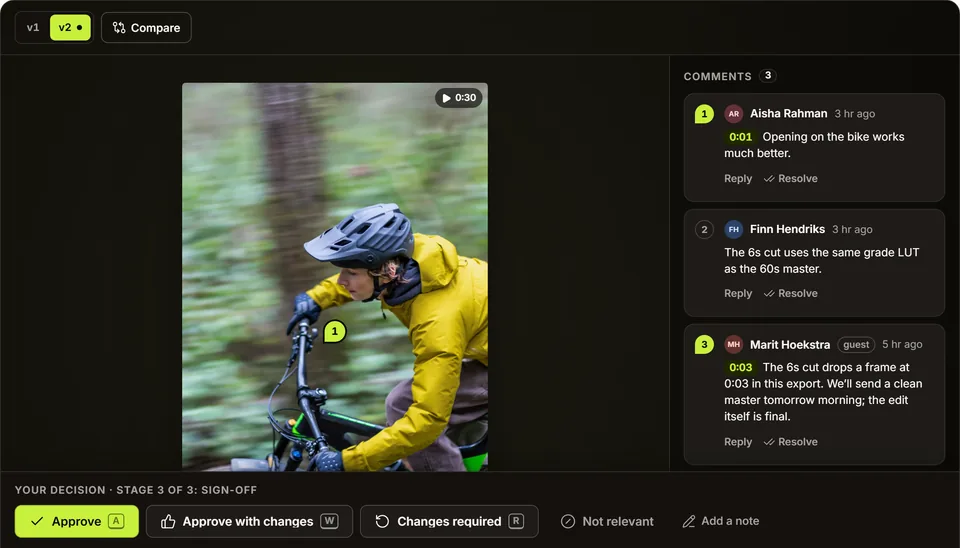Reply to Marit Hoekstra's comment
Viewport: 960px width, 548px height.
click(738, 442)
